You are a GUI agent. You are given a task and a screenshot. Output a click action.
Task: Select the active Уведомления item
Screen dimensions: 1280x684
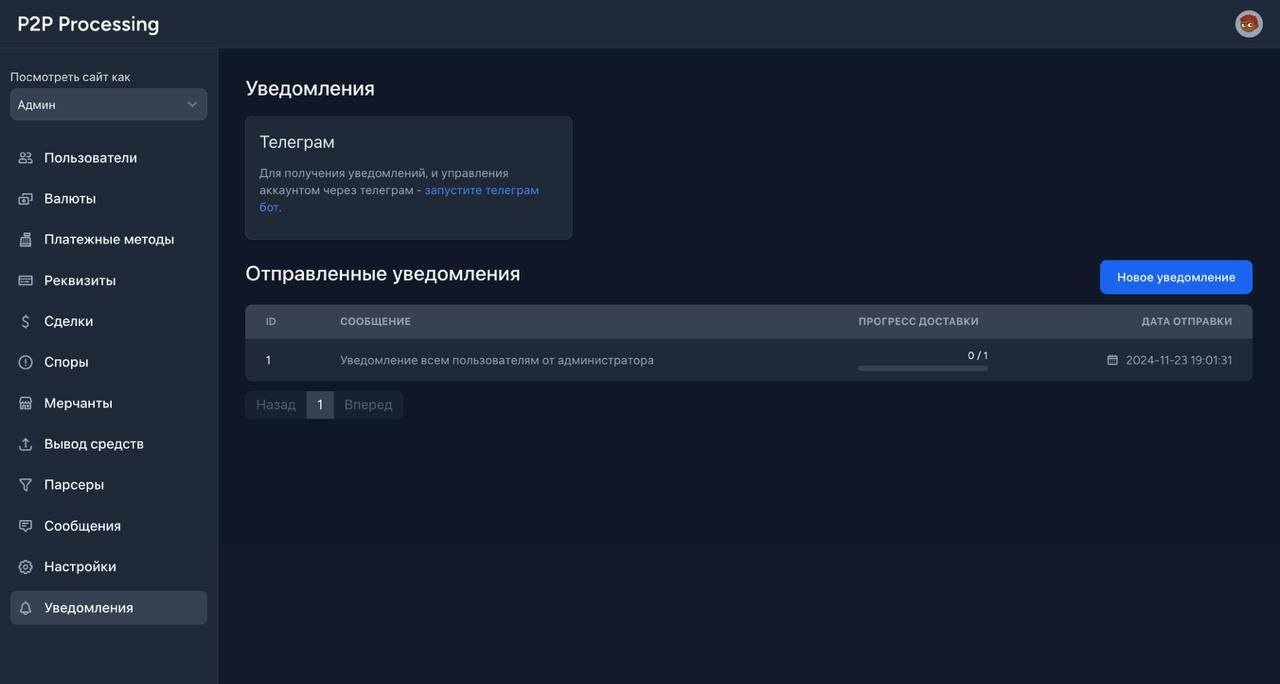click(x=109, y=608)
